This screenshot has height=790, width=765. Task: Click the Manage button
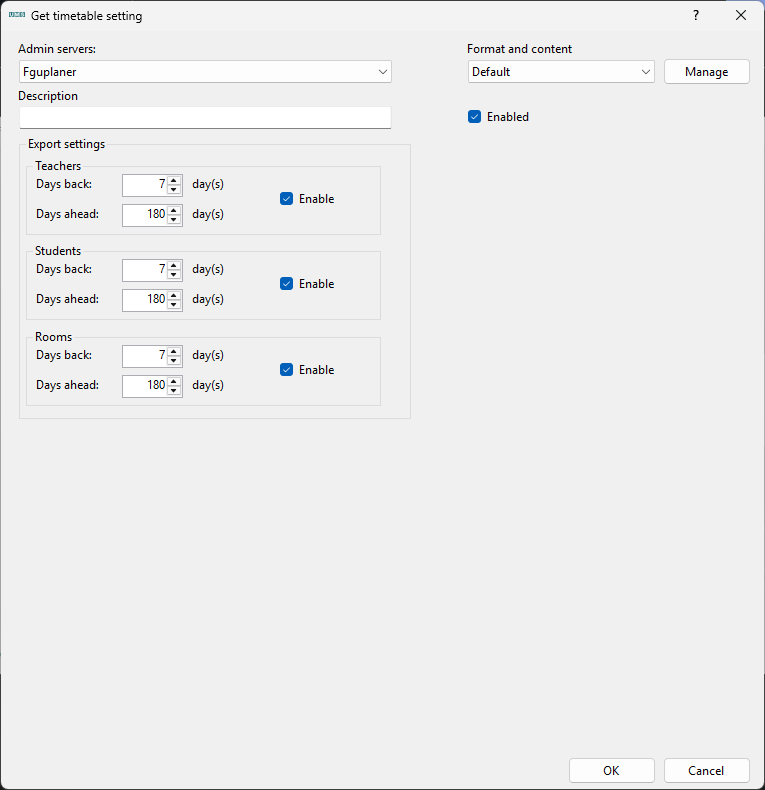(x=706, y=72)
